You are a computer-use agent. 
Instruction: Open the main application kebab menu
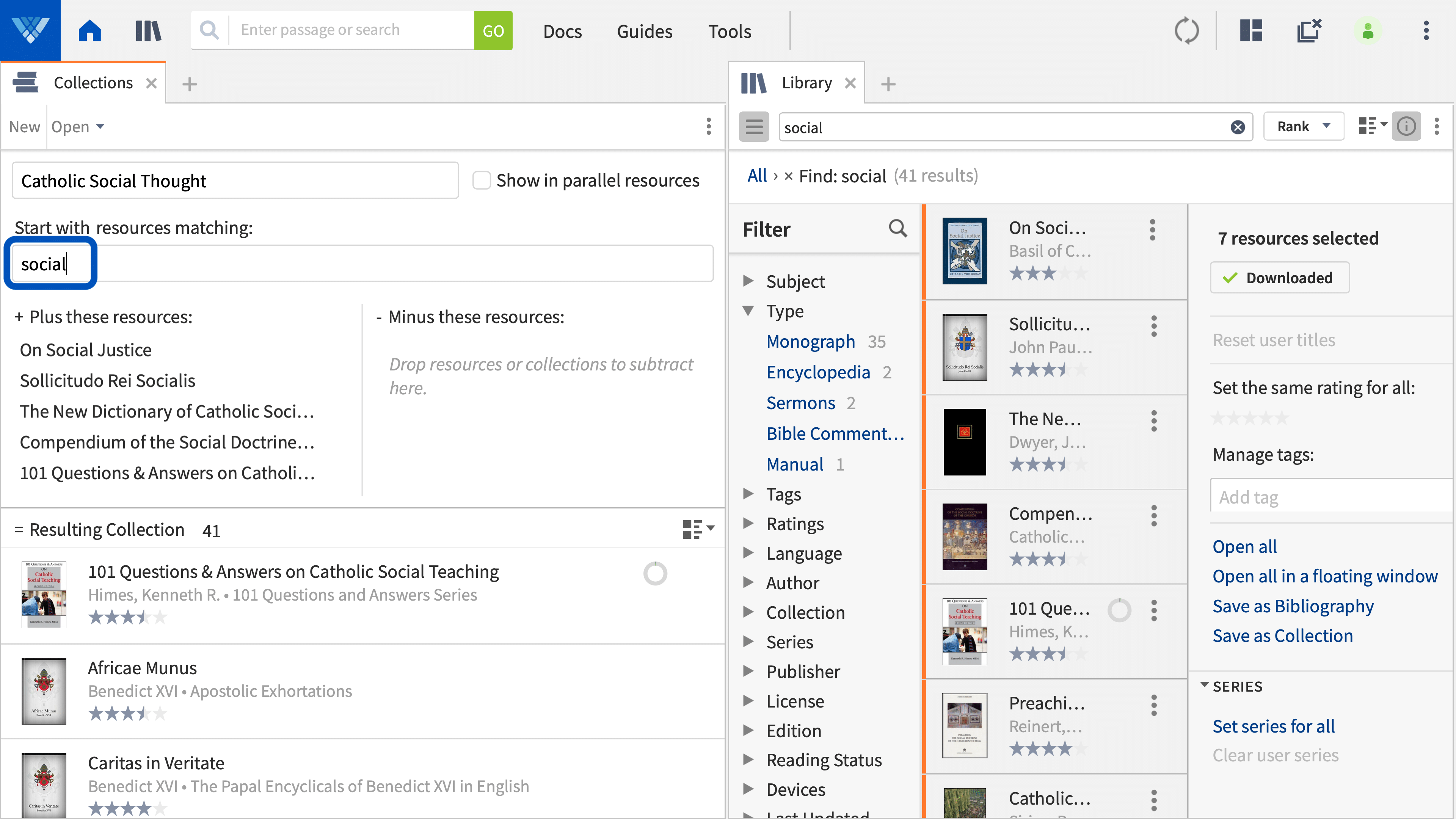(x=1426, y=30)
